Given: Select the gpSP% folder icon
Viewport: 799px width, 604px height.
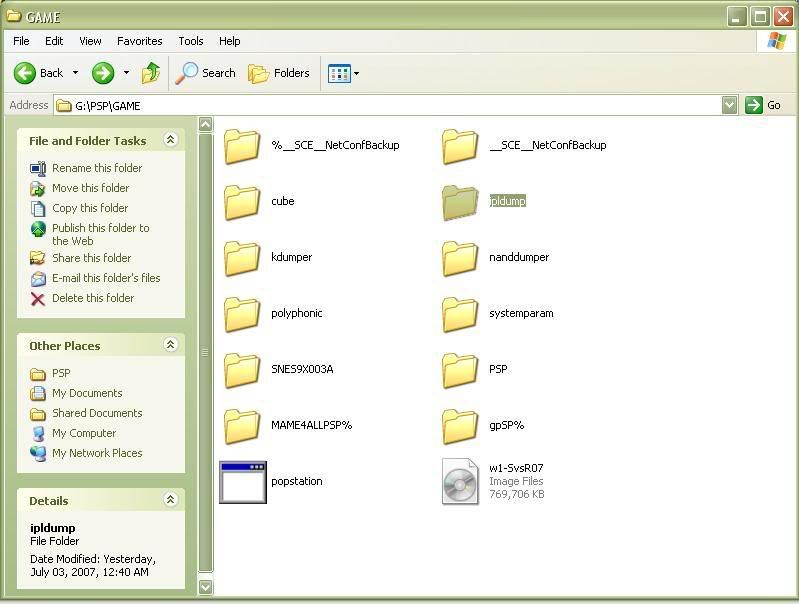Looking at the screenshot, I should 460,427.
